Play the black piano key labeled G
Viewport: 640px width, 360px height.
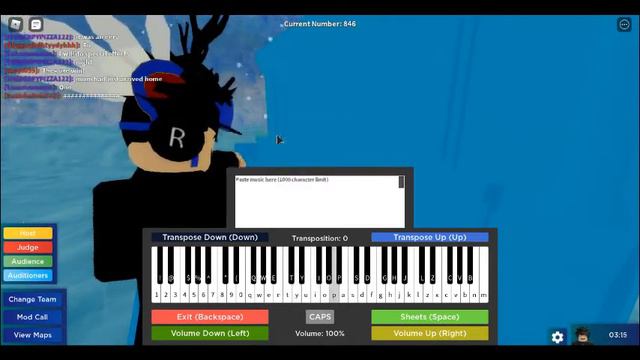[384, 265]
